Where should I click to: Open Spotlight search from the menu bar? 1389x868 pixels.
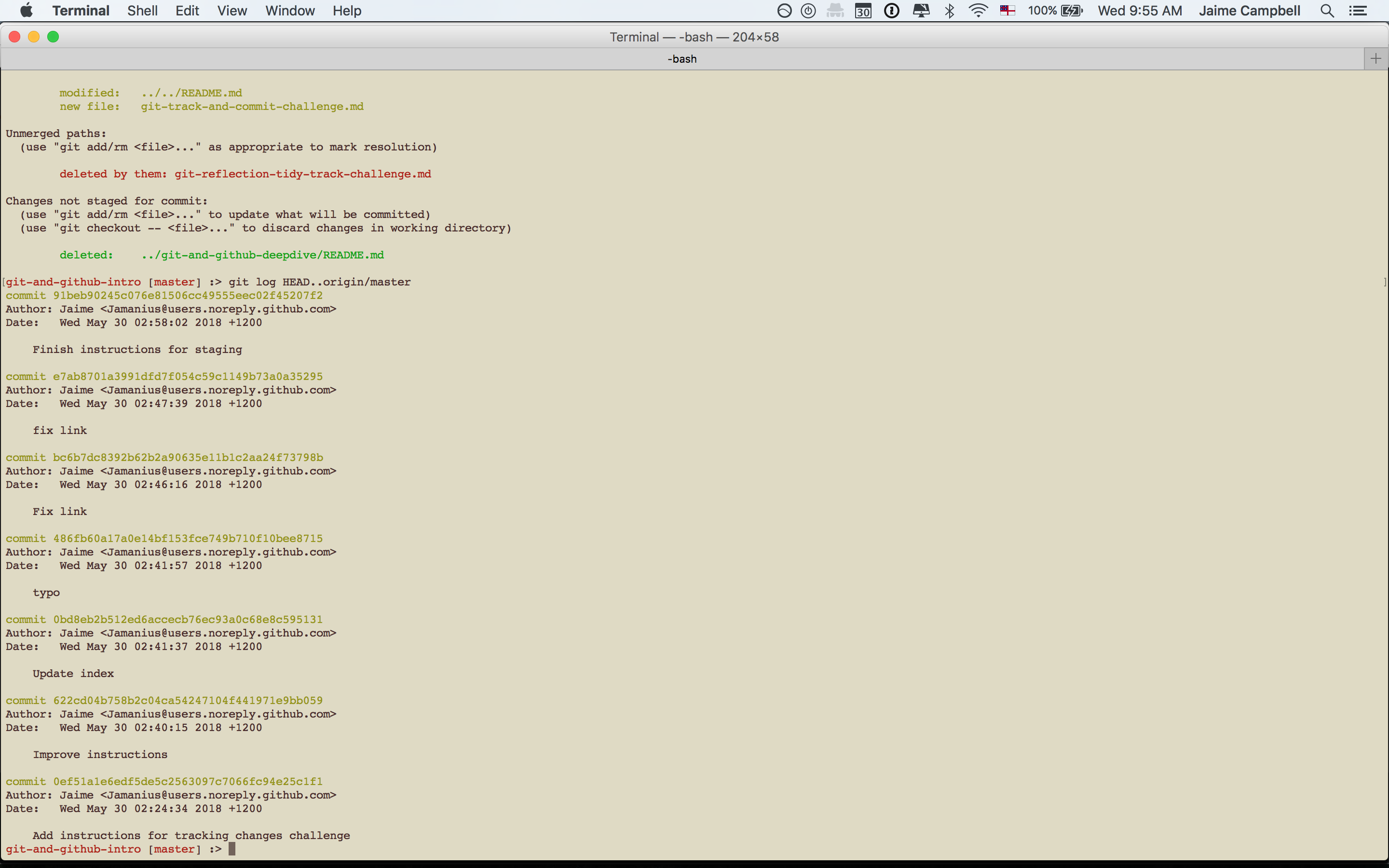tap(1328, 10)
